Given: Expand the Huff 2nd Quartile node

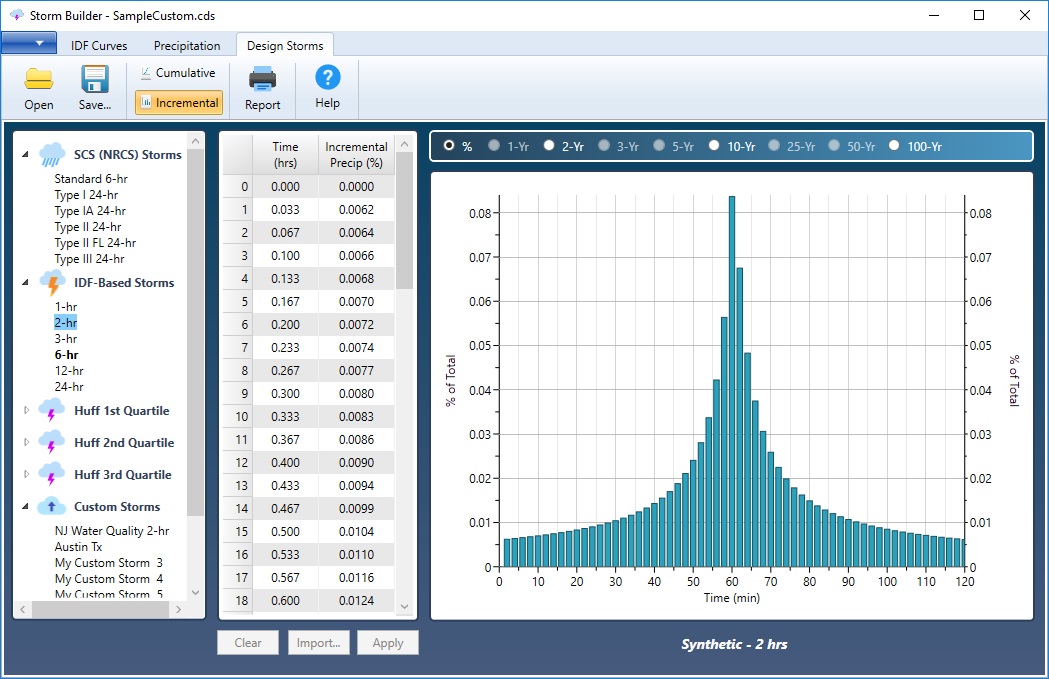Looking at the screenshot, I should click(x=27, y=443).
